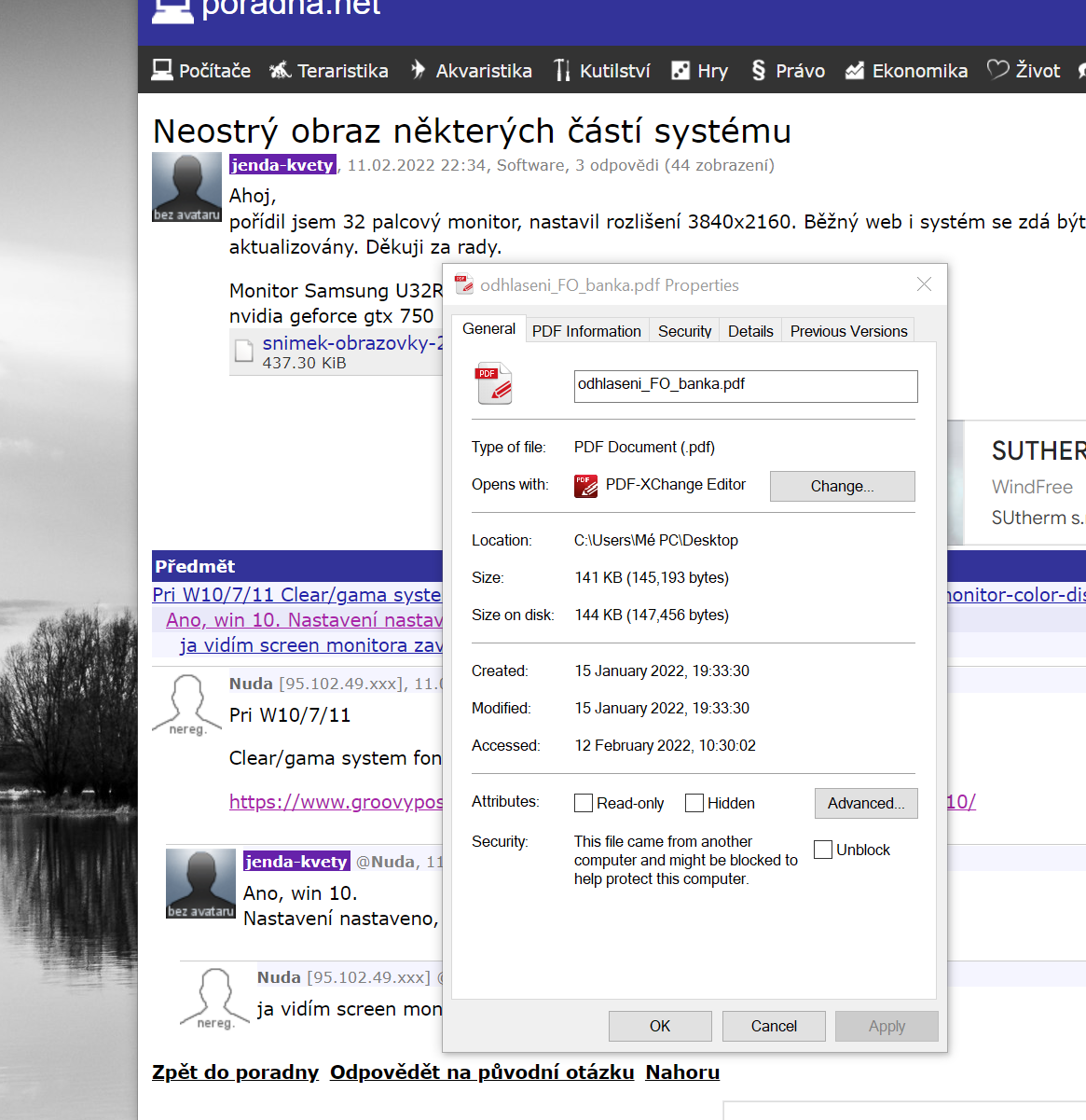Open the 'Pri W10/7/11 Clear/gama' thread link
Viewport: 1086px width, 1120px height.
tap(296, 595)
